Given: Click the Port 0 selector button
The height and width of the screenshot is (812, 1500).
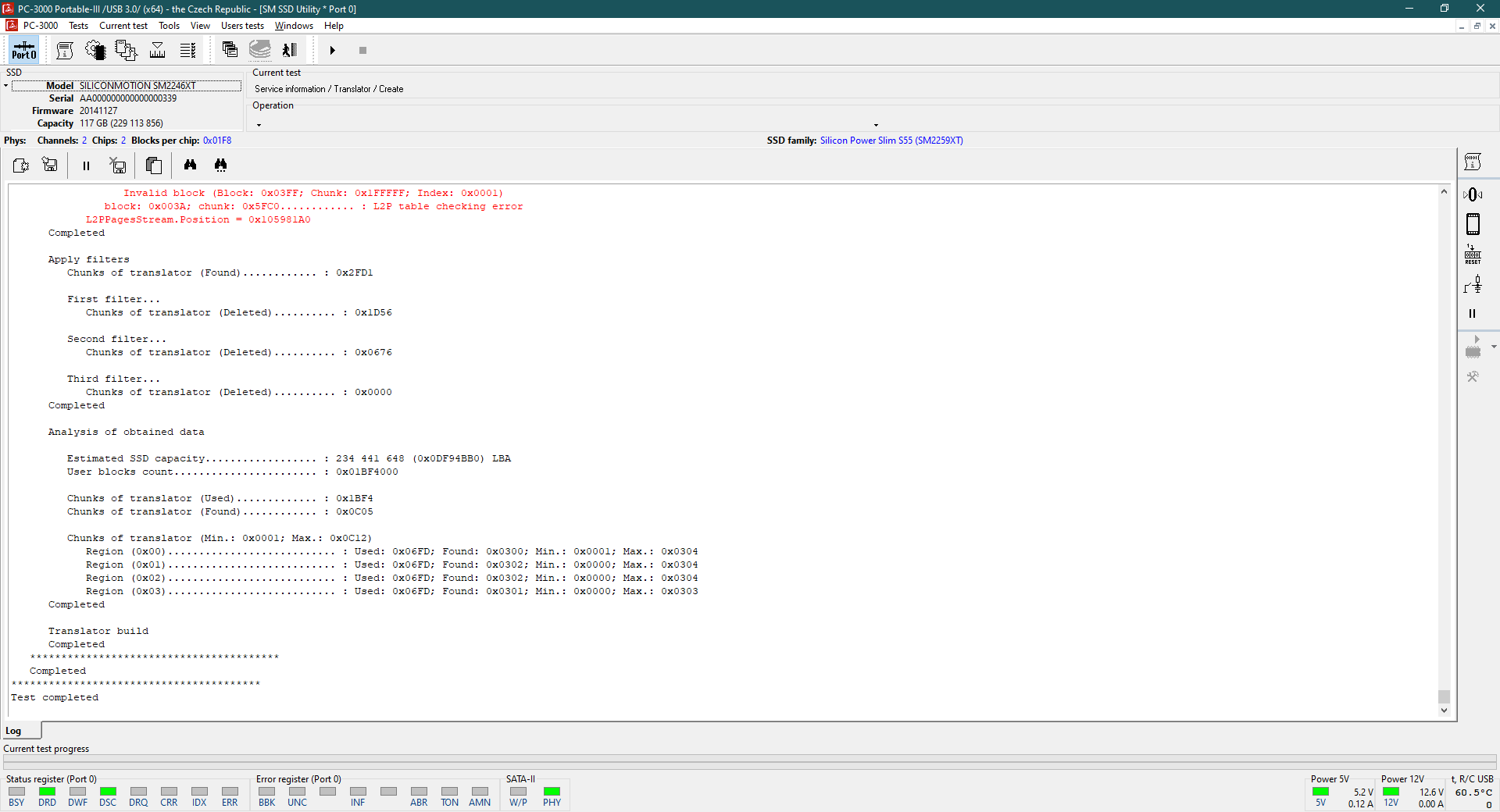Looking at the screenshot, I should 23,51.
